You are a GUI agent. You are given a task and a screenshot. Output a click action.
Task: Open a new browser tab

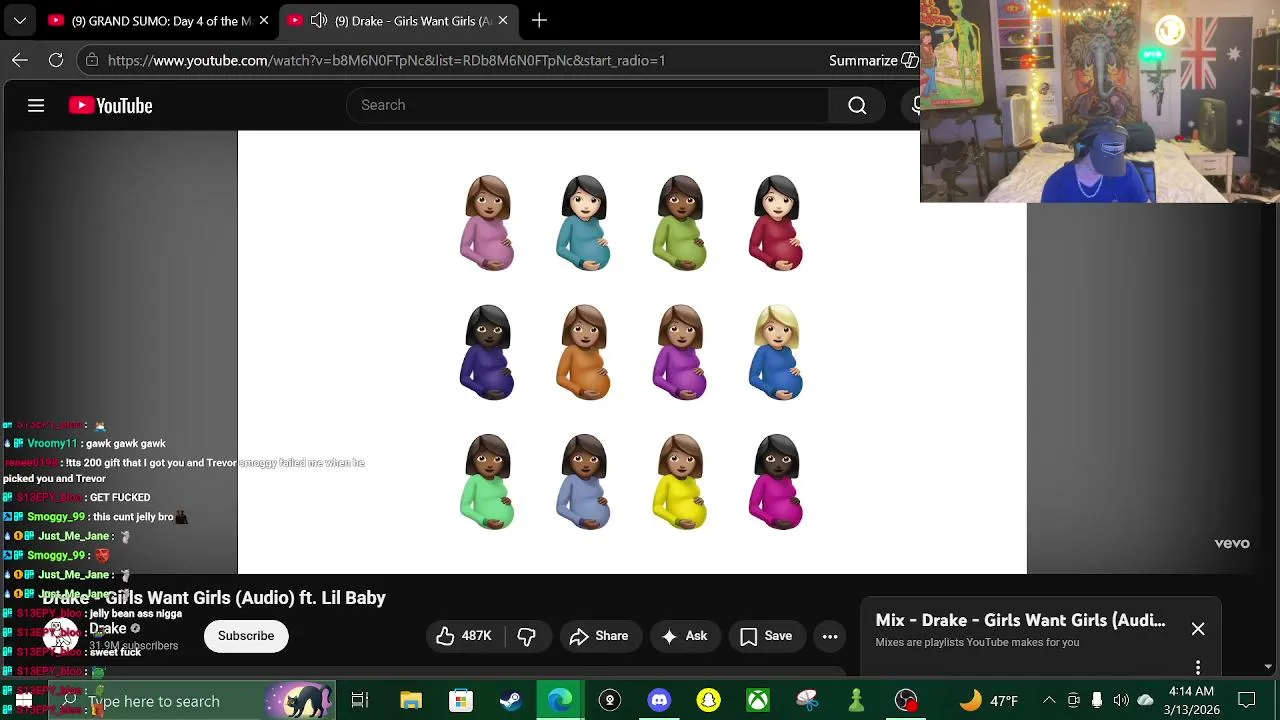(x=539, y=20)
